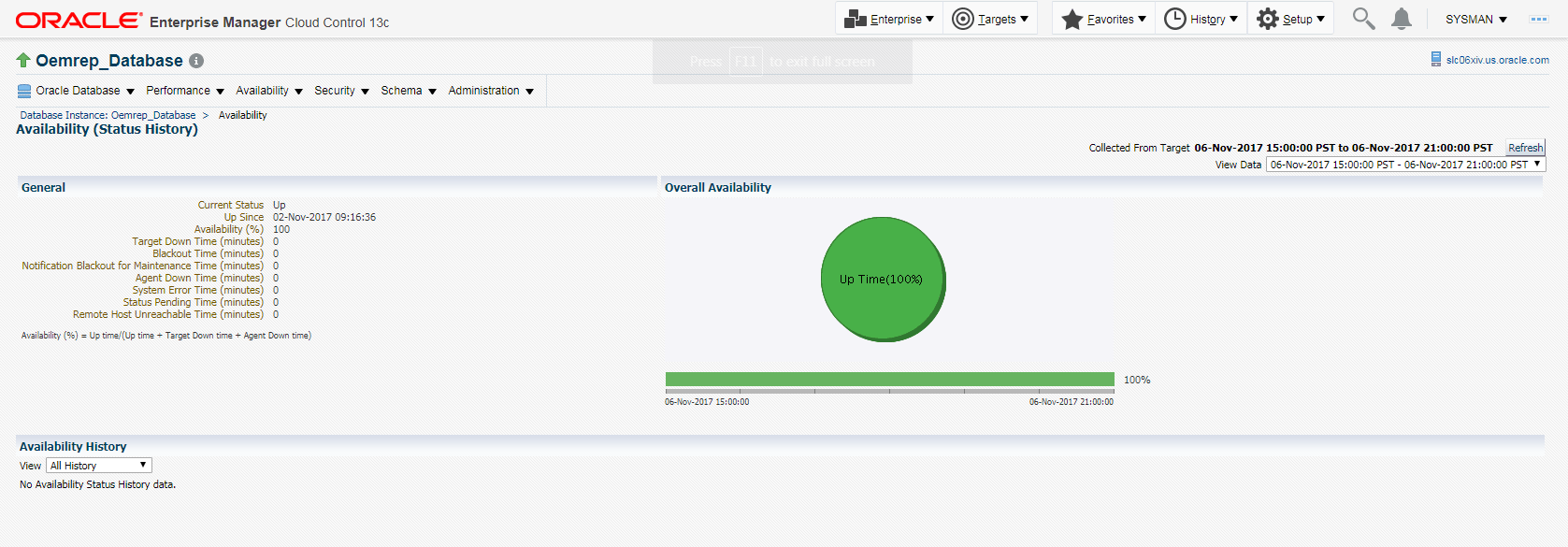The image size is (1568, 547).
Task: Open the Performance menu
Action: point(185,91)
